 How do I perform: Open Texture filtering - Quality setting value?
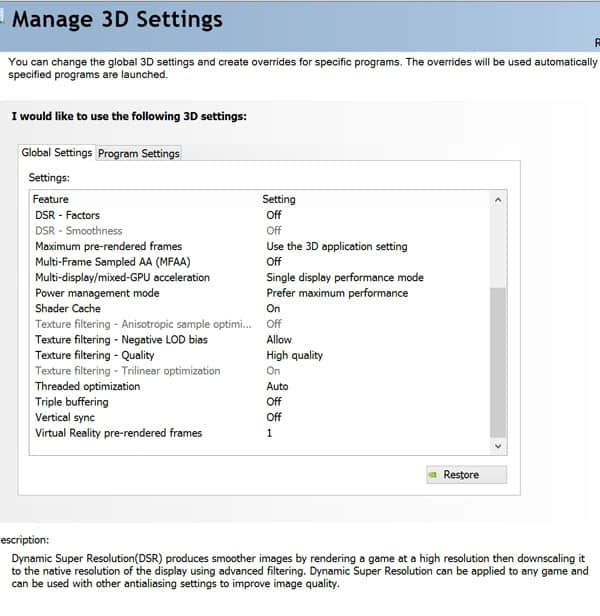(x=295, y=355)
